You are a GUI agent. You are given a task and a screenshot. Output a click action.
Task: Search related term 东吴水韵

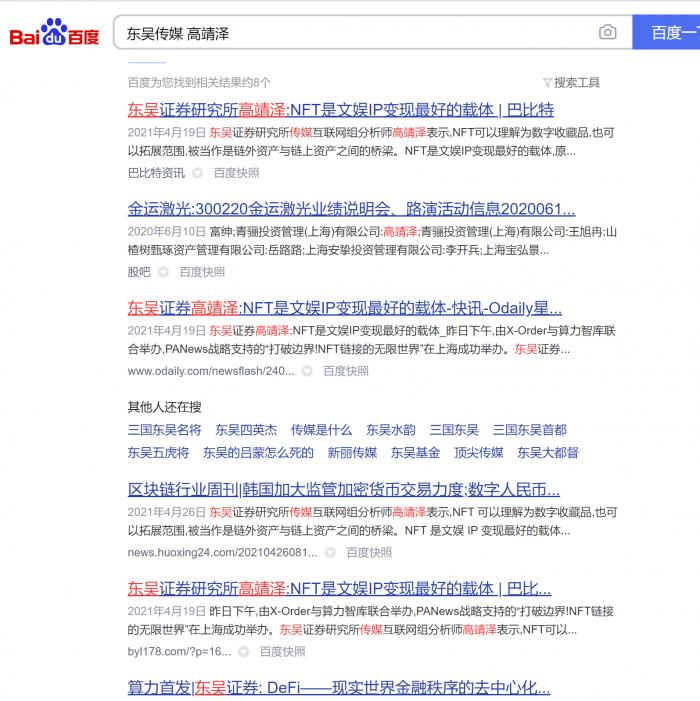click(391, 430)
